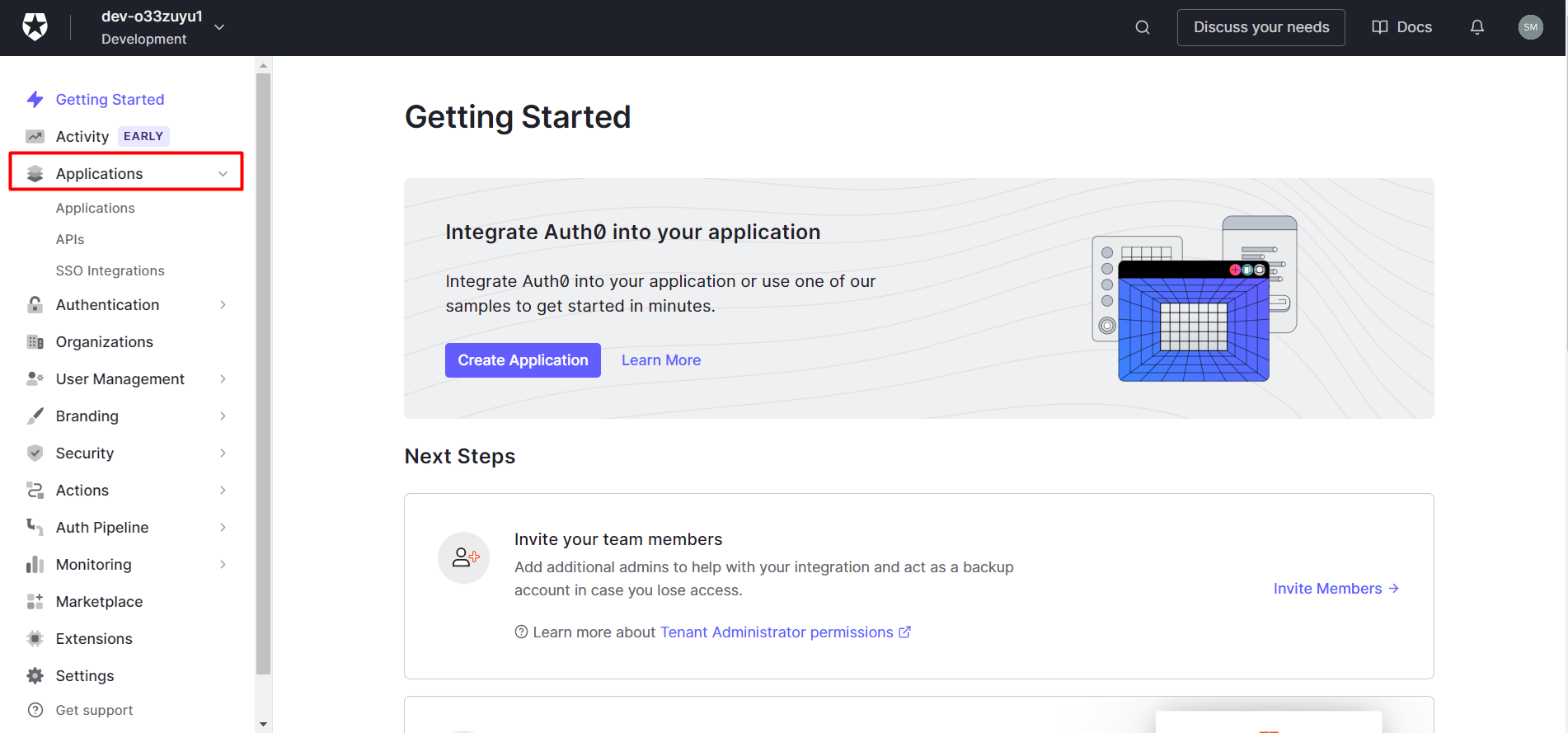Open the SM user avatar menu
Screen dimensions: 1568x733
click(1530, 27)
